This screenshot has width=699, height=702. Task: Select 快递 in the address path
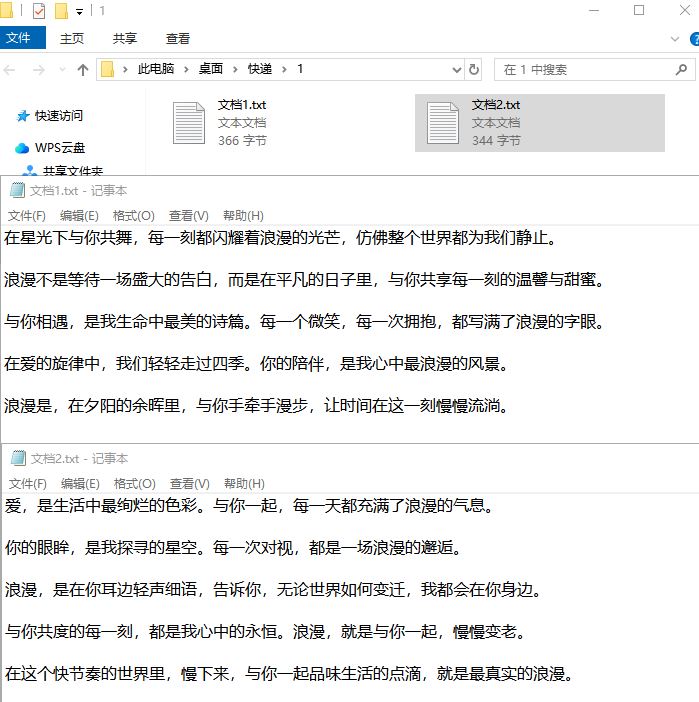point(260,69)
